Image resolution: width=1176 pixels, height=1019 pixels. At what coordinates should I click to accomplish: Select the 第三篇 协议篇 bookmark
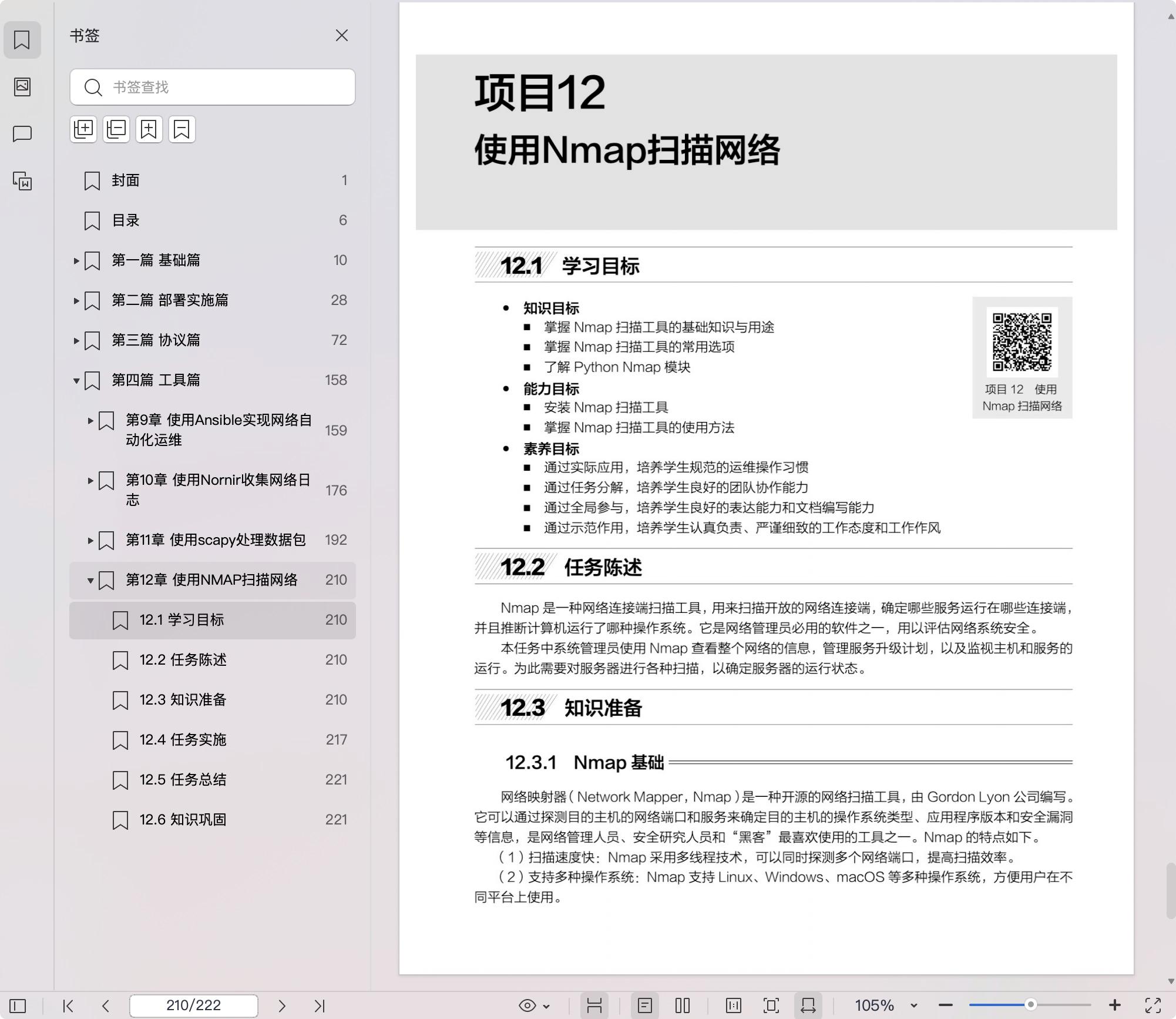213,340
